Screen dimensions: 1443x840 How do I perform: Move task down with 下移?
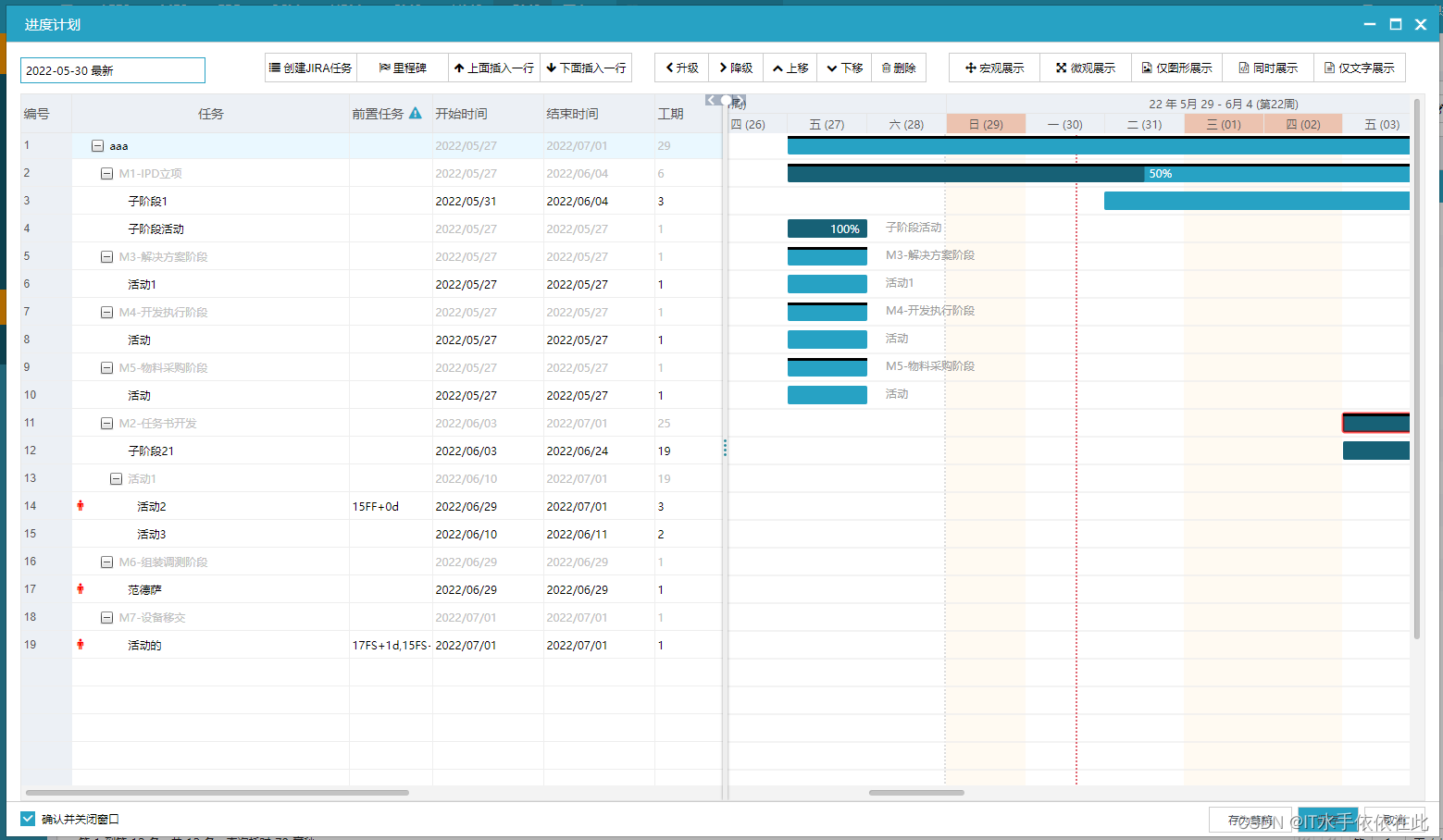click(844, 68)
